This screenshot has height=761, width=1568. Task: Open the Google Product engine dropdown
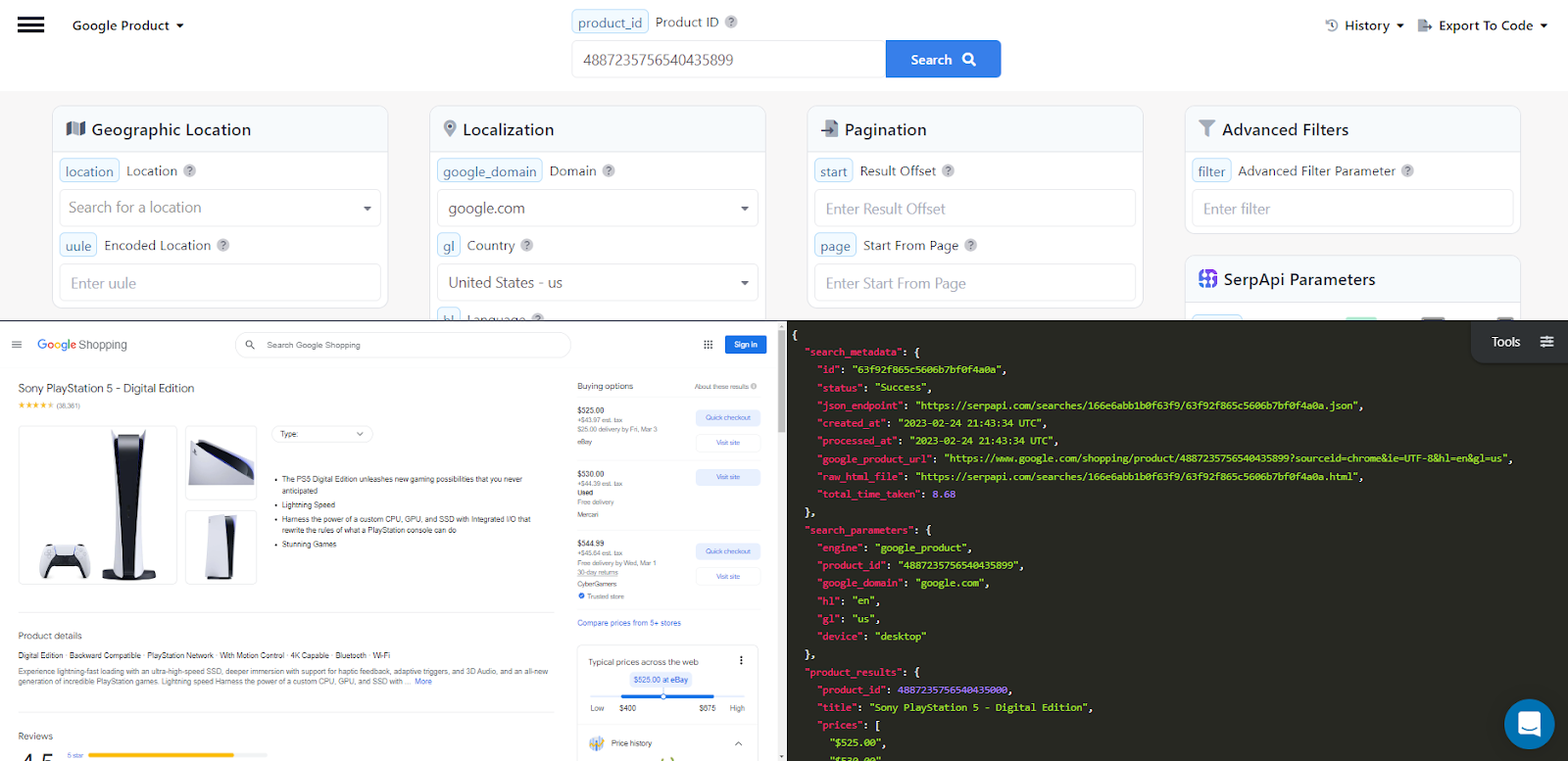point(127,25)
